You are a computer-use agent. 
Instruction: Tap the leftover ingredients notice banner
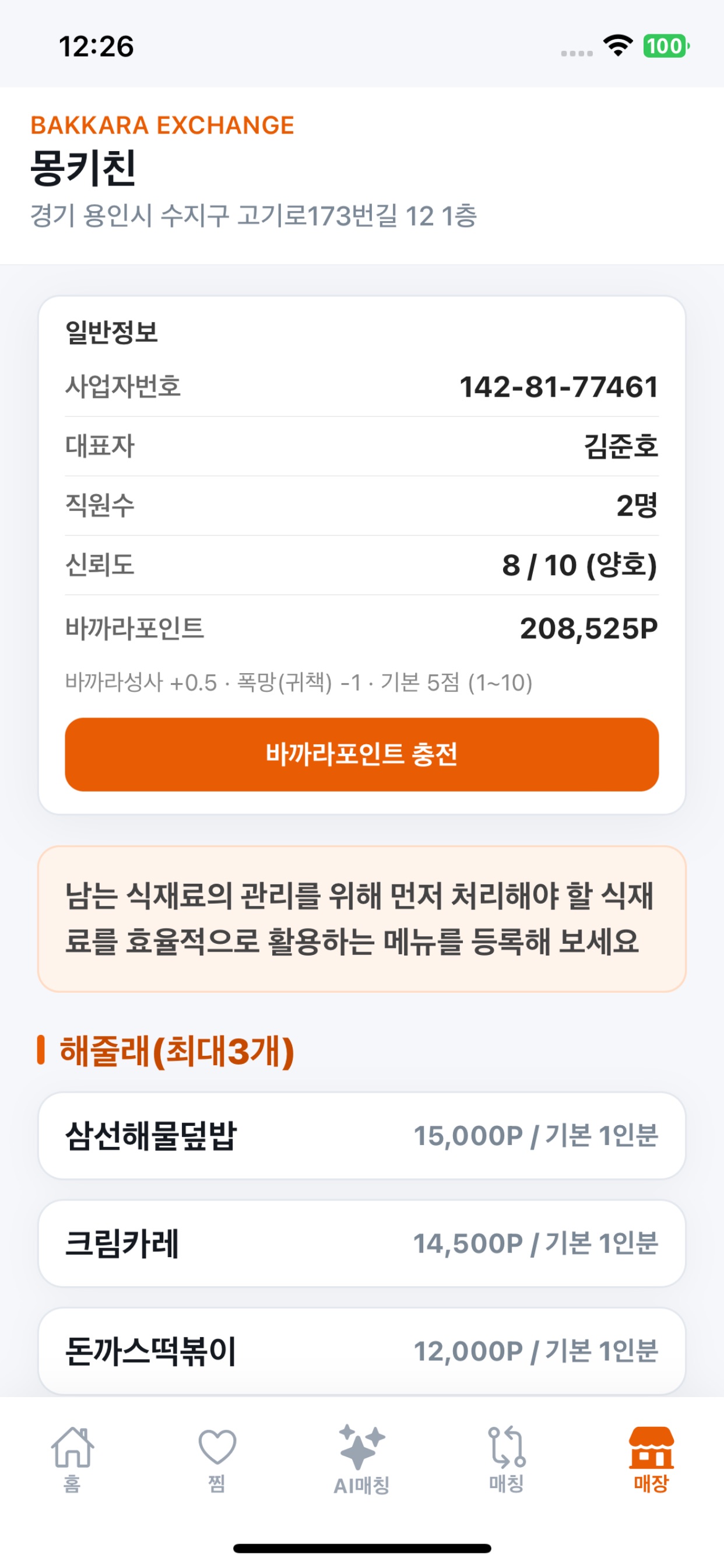click(362, 919)
